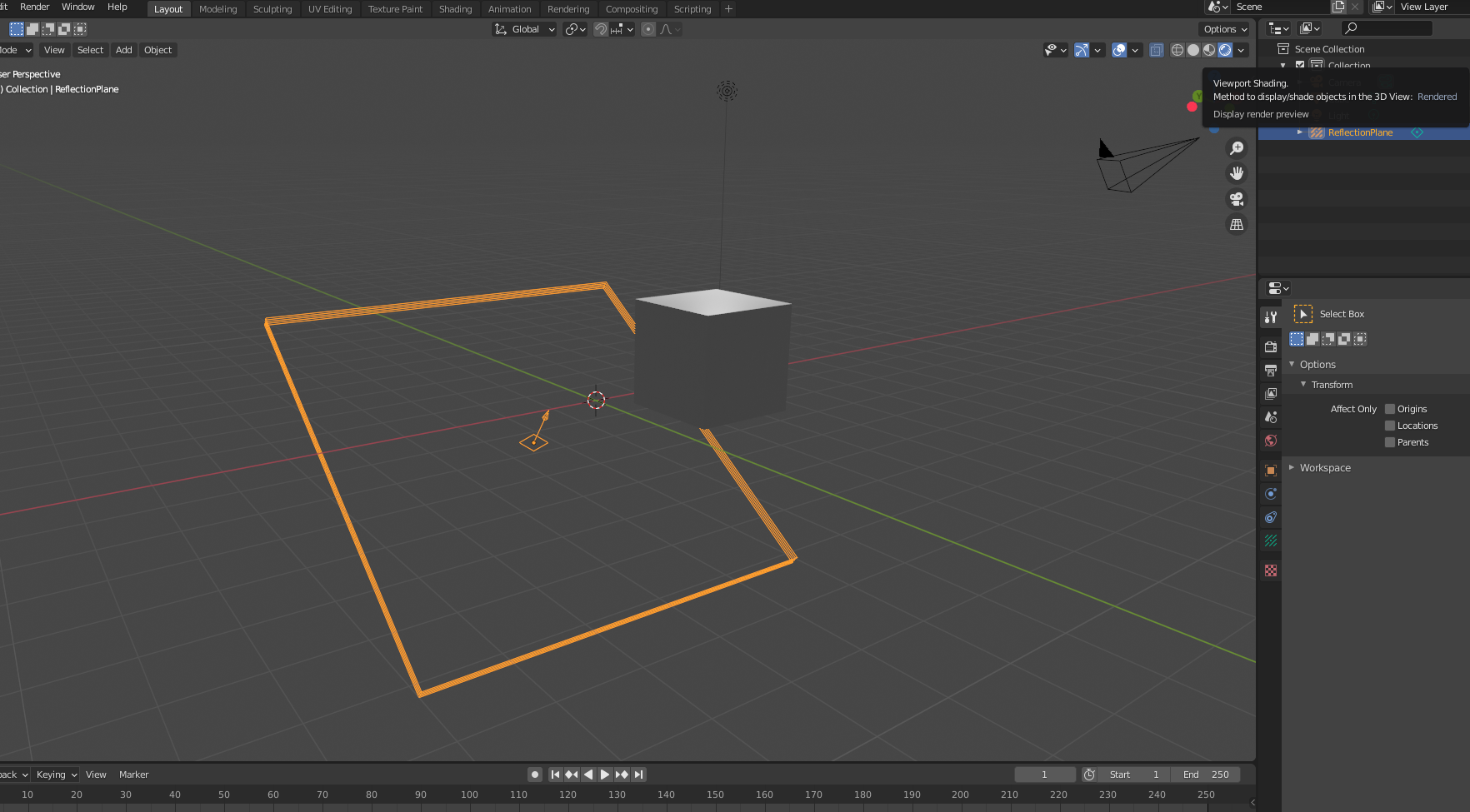
Task: Choose Intersect selection mode in viewport header
Action: pyautogui.click(x=80, y=29)
